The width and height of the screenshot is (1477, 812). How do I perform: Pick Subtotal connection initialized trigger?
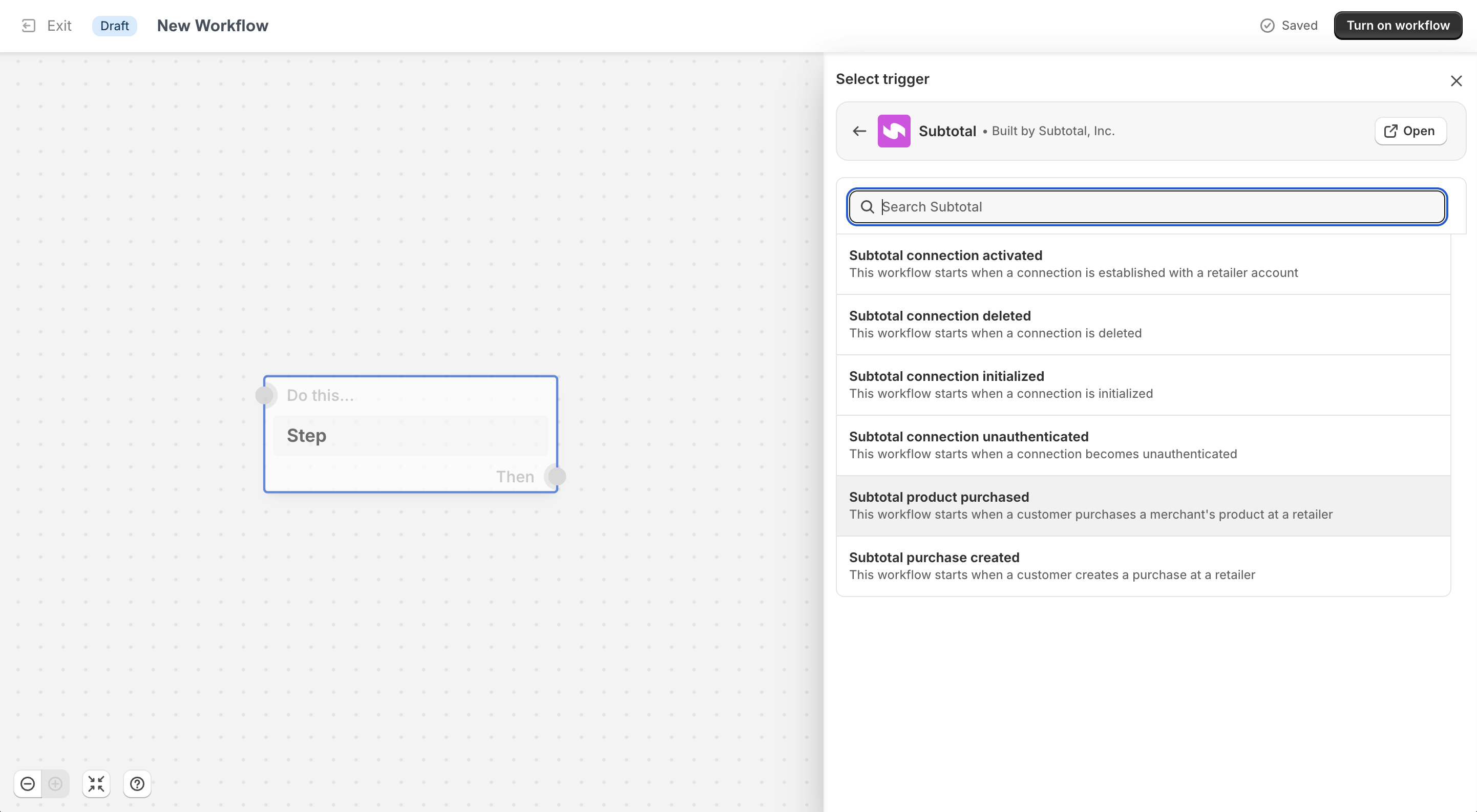coord(1143,385)
